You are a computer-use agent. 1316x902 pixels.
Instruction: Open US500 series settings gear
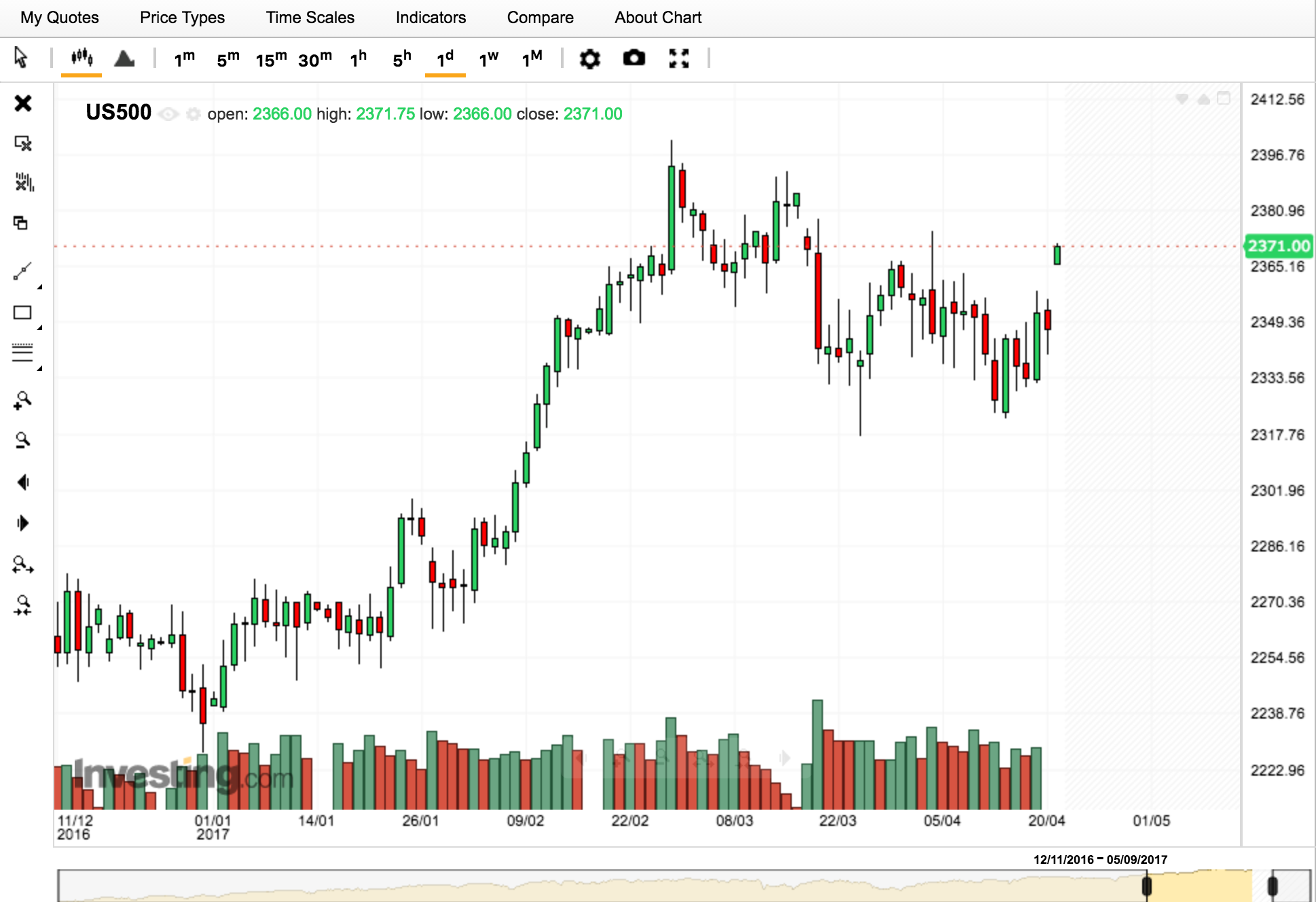pyautogui.click(x=194, y=114)
